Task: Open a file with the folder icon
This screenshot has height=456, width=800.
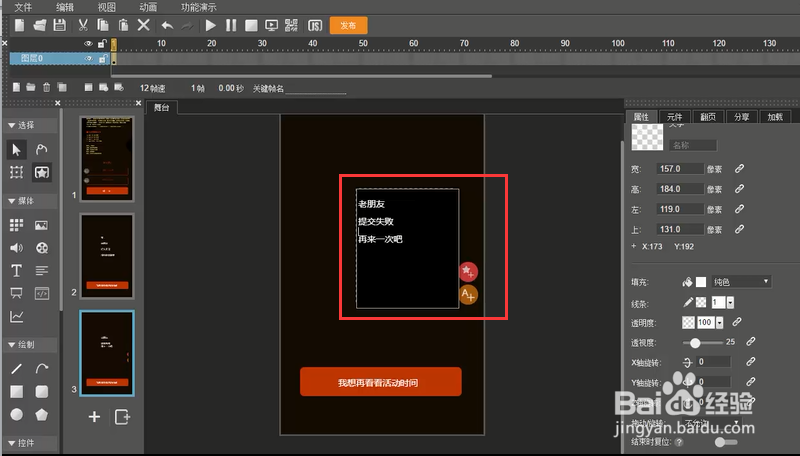Action: pyautogui.click(x=39, y=25)
